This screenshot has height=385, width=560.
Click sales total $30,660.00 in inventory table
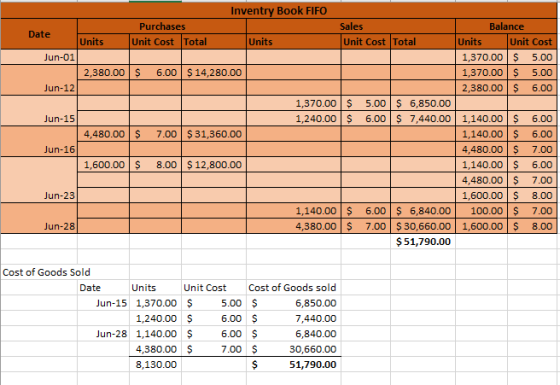point(423,226)
